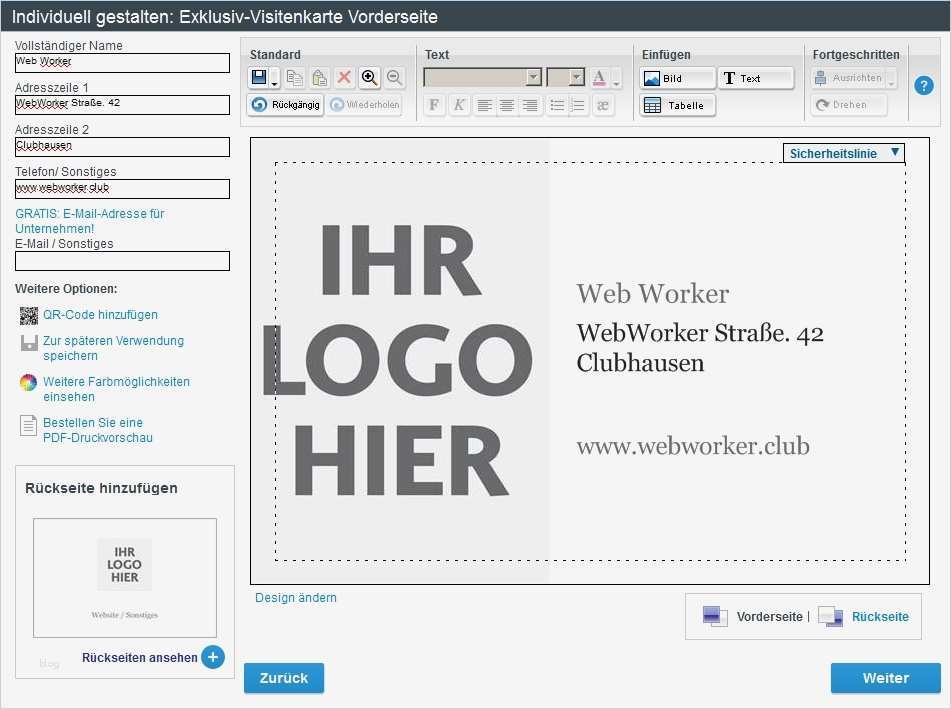Screen dimensions: 951x709
Task: Click the Text insert button
Action: [x=756, y=78]
